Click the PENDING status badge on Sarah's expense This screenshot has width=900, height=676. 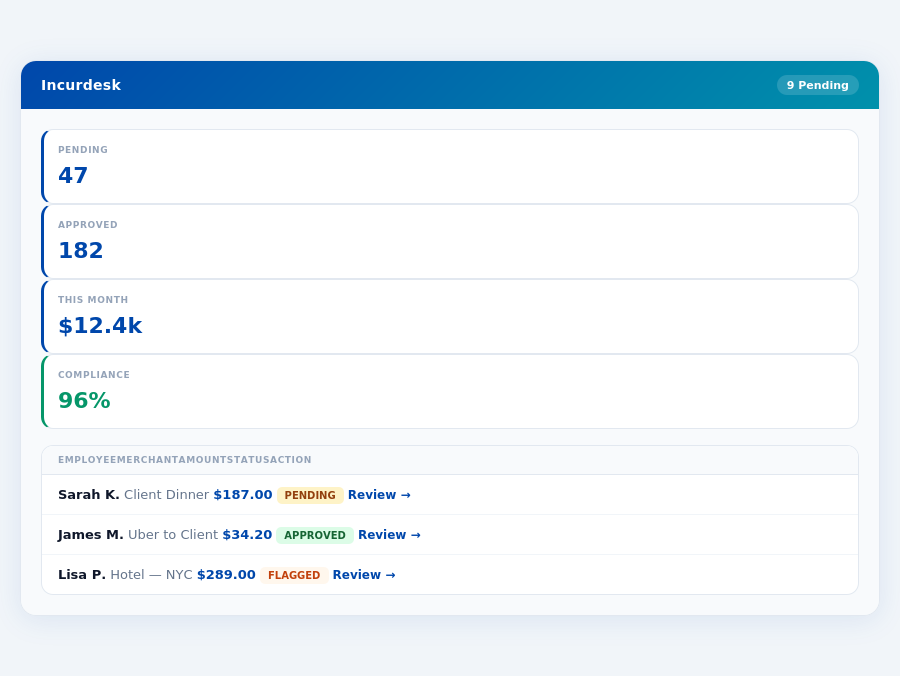pos(310,495)
